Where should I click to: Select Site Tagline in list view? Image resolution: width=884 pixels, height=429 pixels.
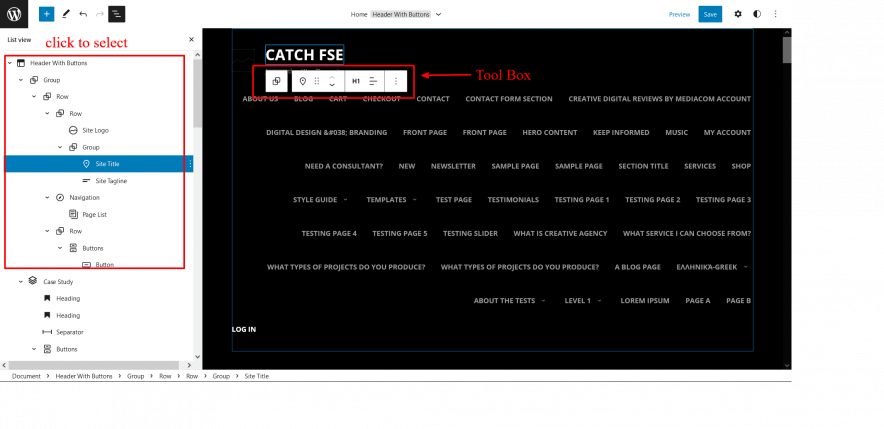[x=111, y=180]
